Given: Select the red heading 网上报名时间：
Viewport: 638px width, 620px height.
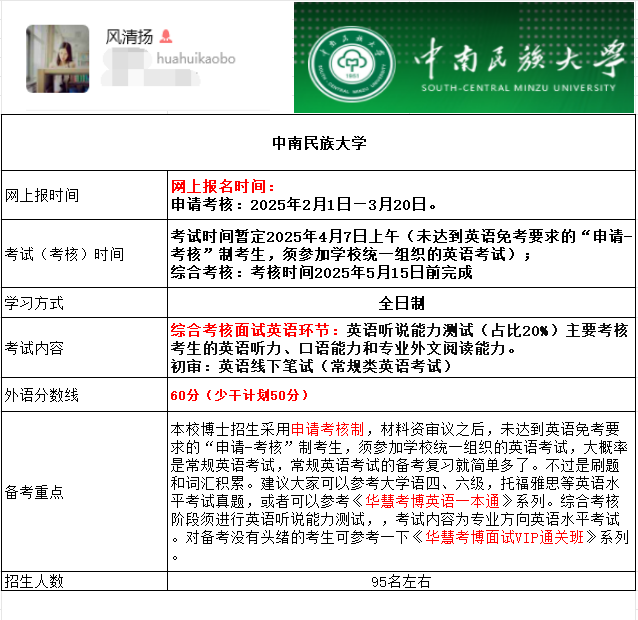Looking at the screenshot, I should click(x=223, y=186).
